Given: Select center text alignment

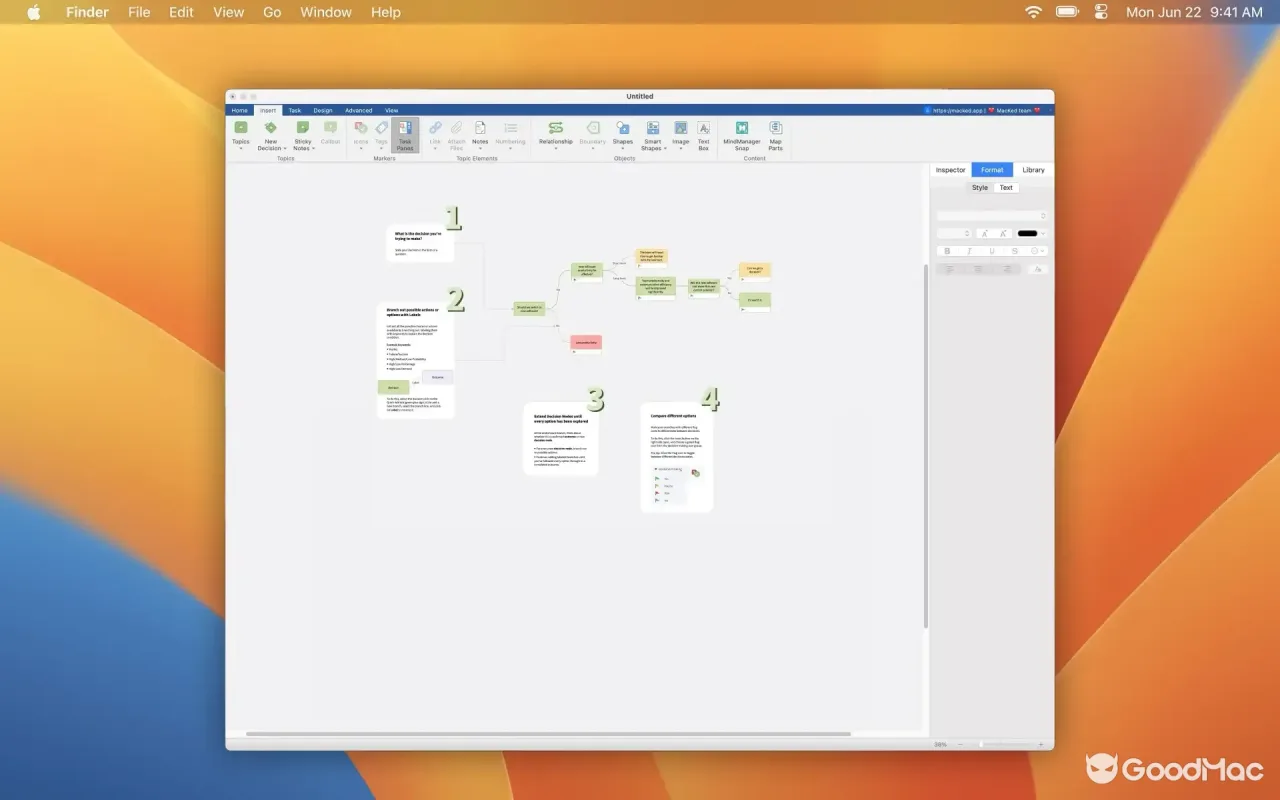Looking at the screenshot, I should 978,269.
